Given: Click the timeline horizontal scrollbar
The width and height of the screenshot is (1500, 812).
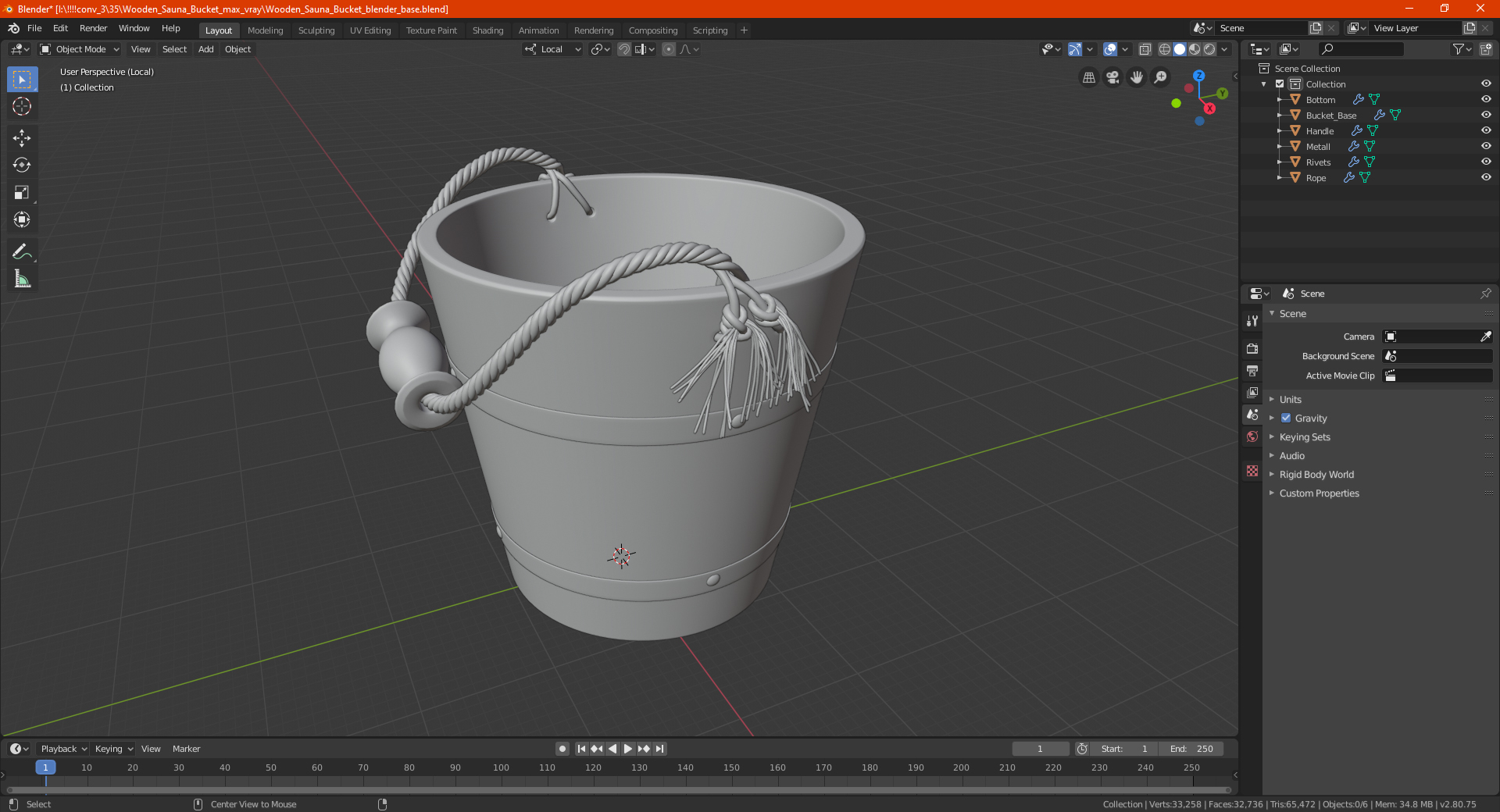Looking at the screenshot, I should pyautogui.click(x=618, y=790).
